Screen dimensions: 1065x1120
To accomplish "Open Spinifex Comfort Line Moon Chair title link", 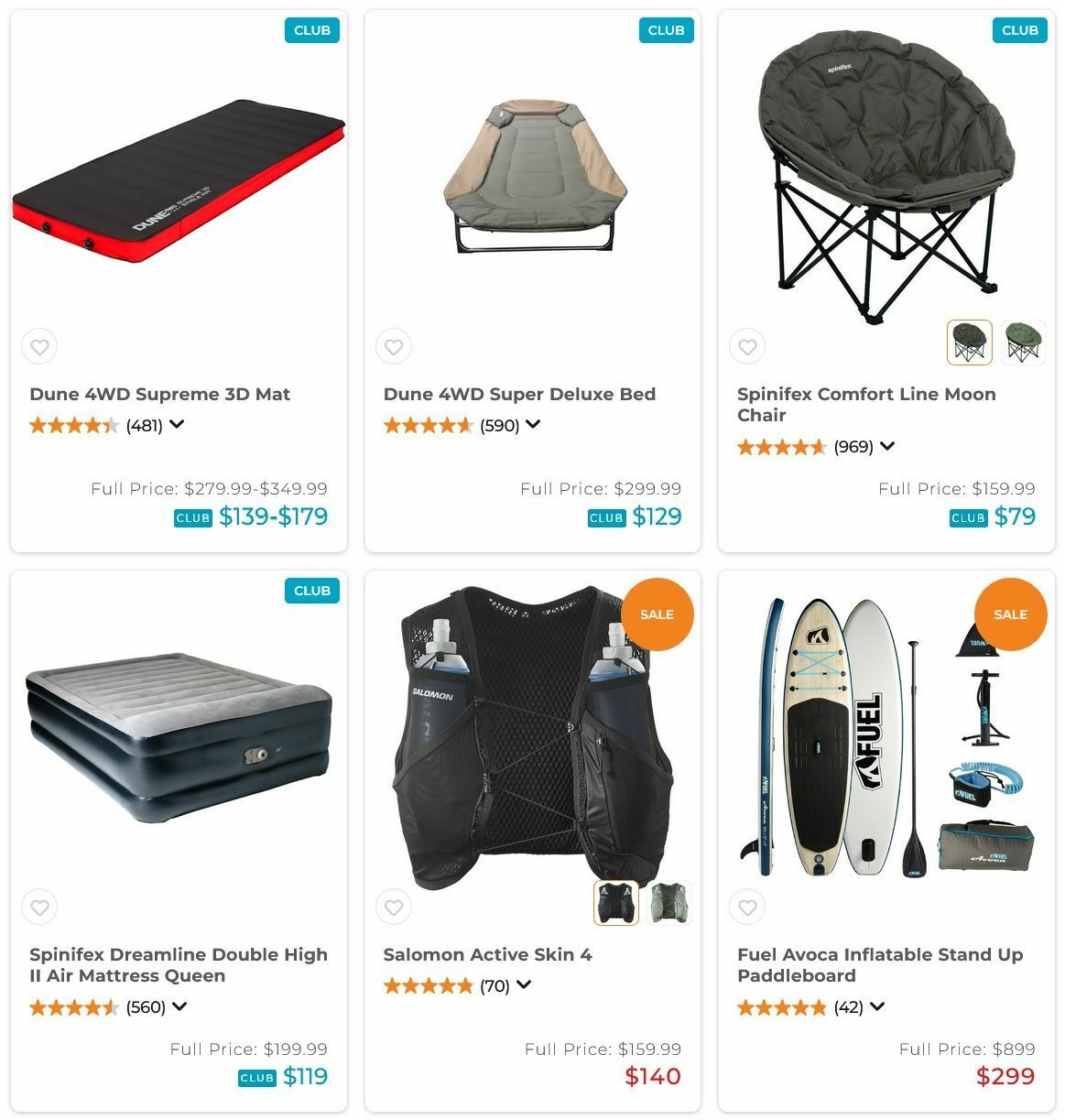I will tap(866, 405).
